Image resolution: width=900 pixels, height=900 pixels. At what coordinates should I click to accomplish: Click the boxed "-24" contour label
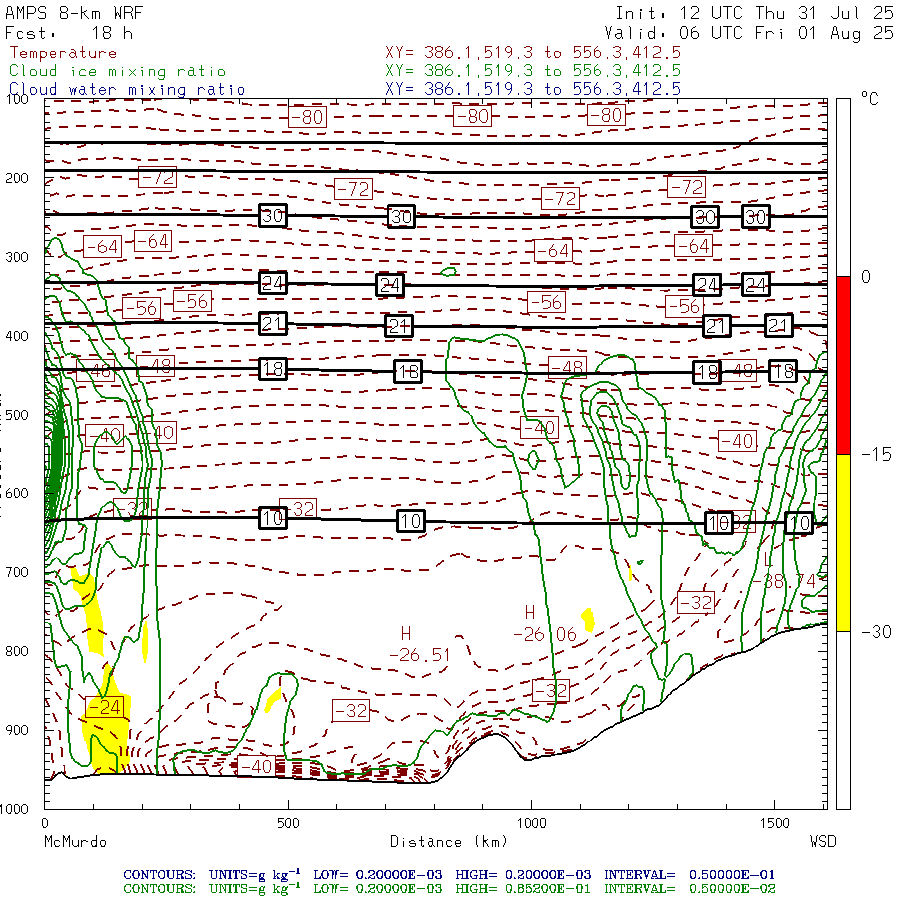pyautogui.click(x=104, y=707)
